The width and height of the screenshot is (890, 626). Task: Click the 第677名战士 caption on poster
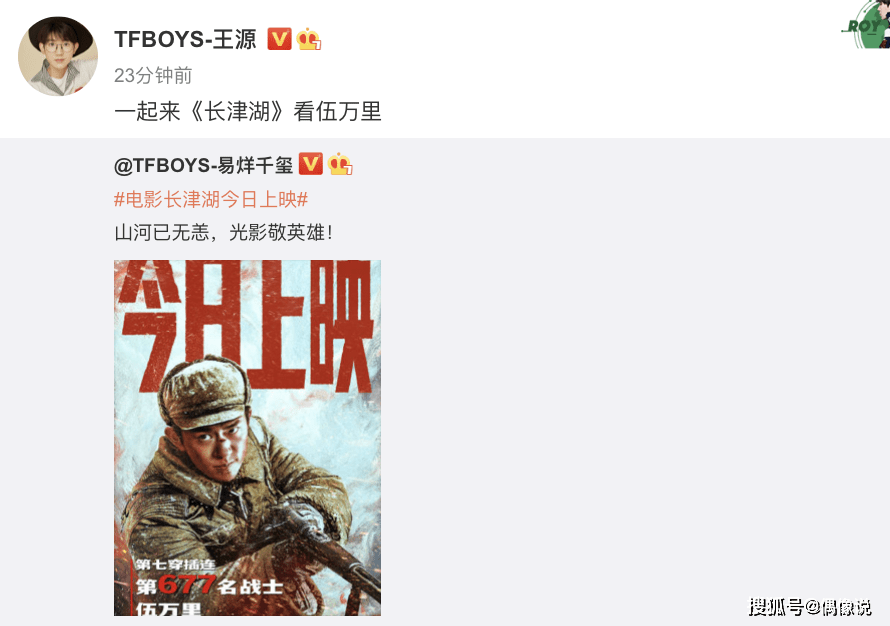point(209,585)
